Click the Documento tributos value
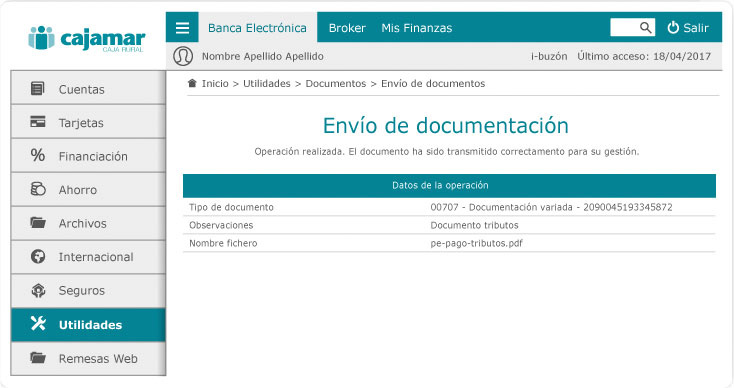 pyautogui.click(x=474, y=225)
